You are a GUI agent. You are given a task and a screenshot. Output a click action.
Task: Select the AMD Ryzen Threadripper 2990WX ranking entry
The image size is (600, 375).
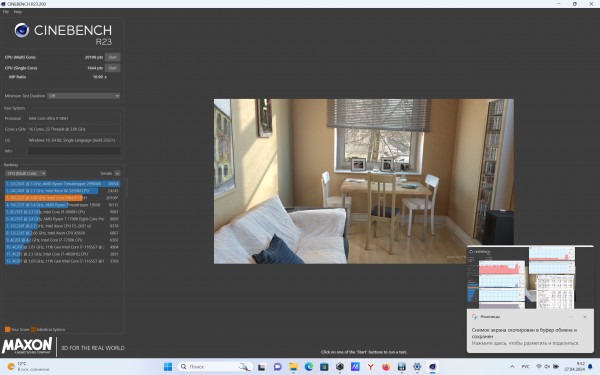point(62,184)
